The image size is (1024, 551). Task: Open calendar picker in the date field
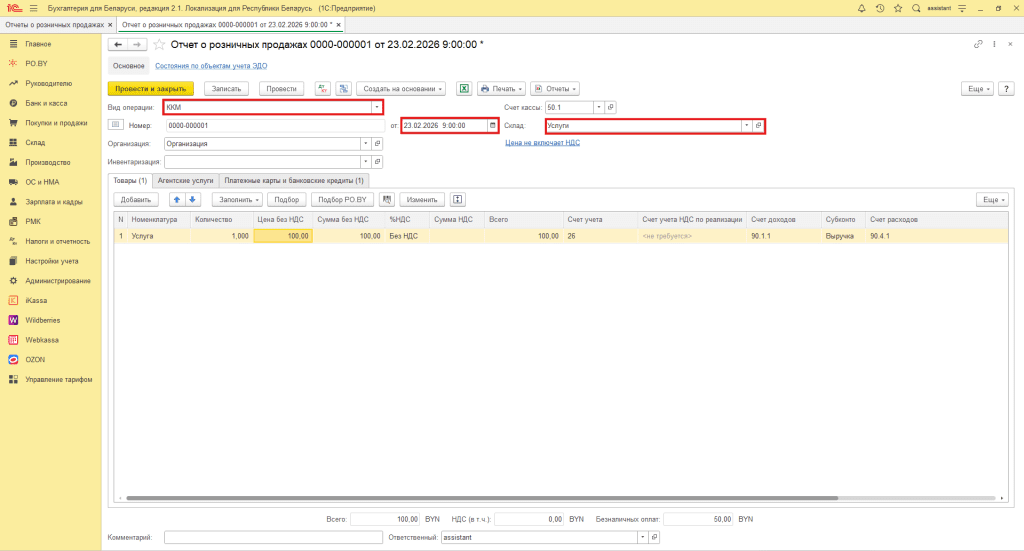(492, 125)
